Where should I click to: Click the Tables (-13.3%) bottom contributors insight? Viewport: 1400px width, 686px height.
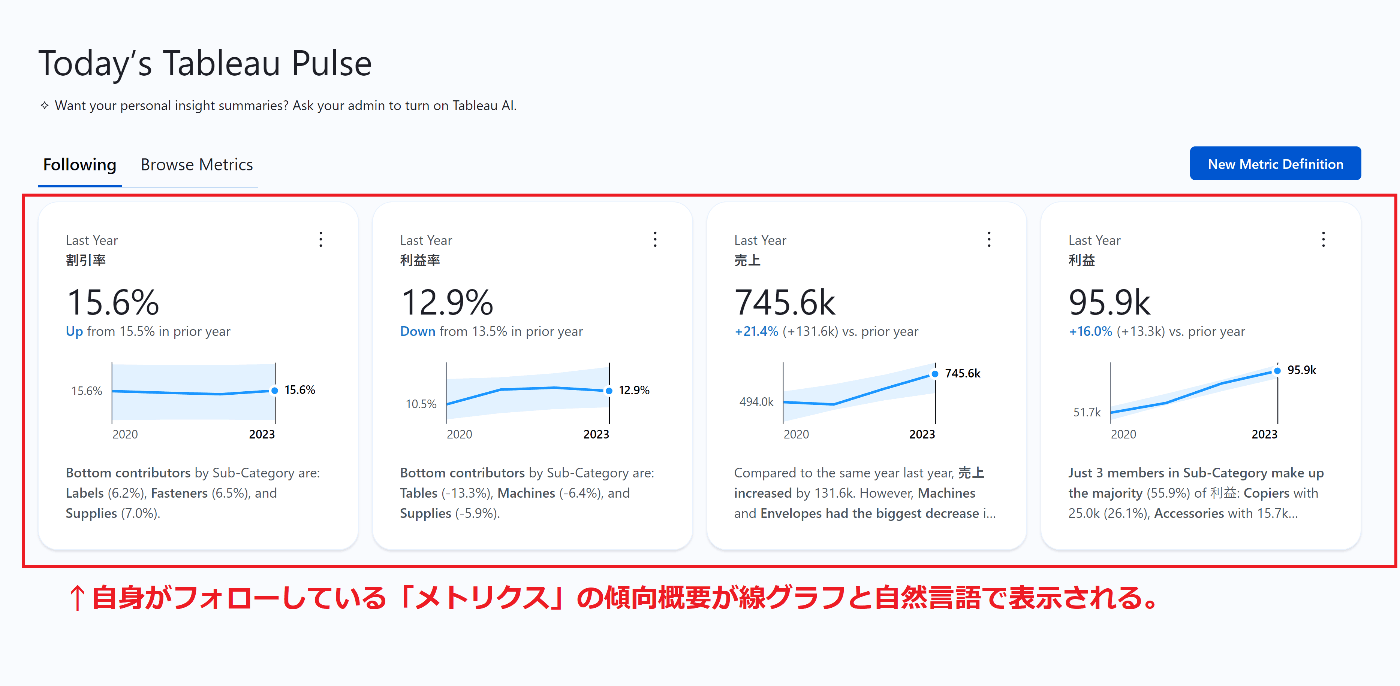527,493
